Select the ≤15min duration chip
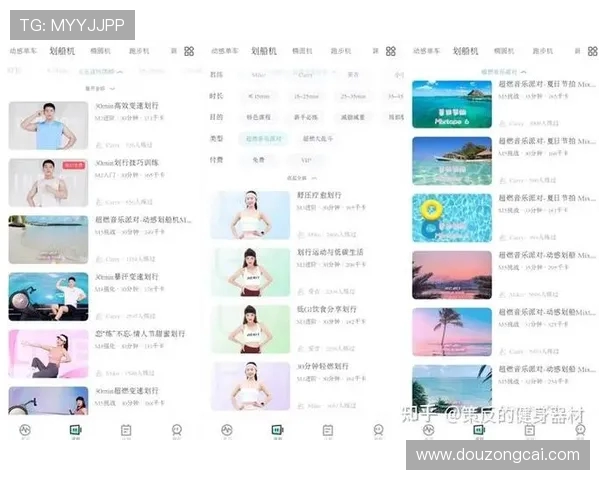600x480 pixels. pos(259,96)
